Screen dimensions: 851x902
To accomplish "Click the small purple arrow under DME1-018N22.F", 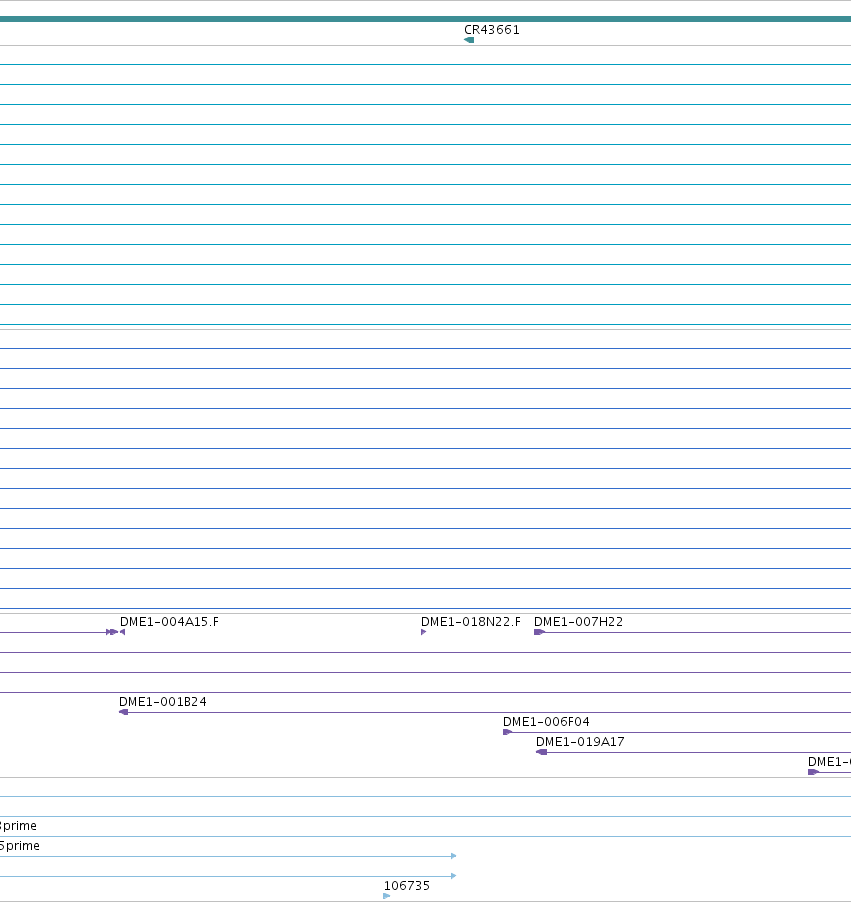I will click(423, 632).
